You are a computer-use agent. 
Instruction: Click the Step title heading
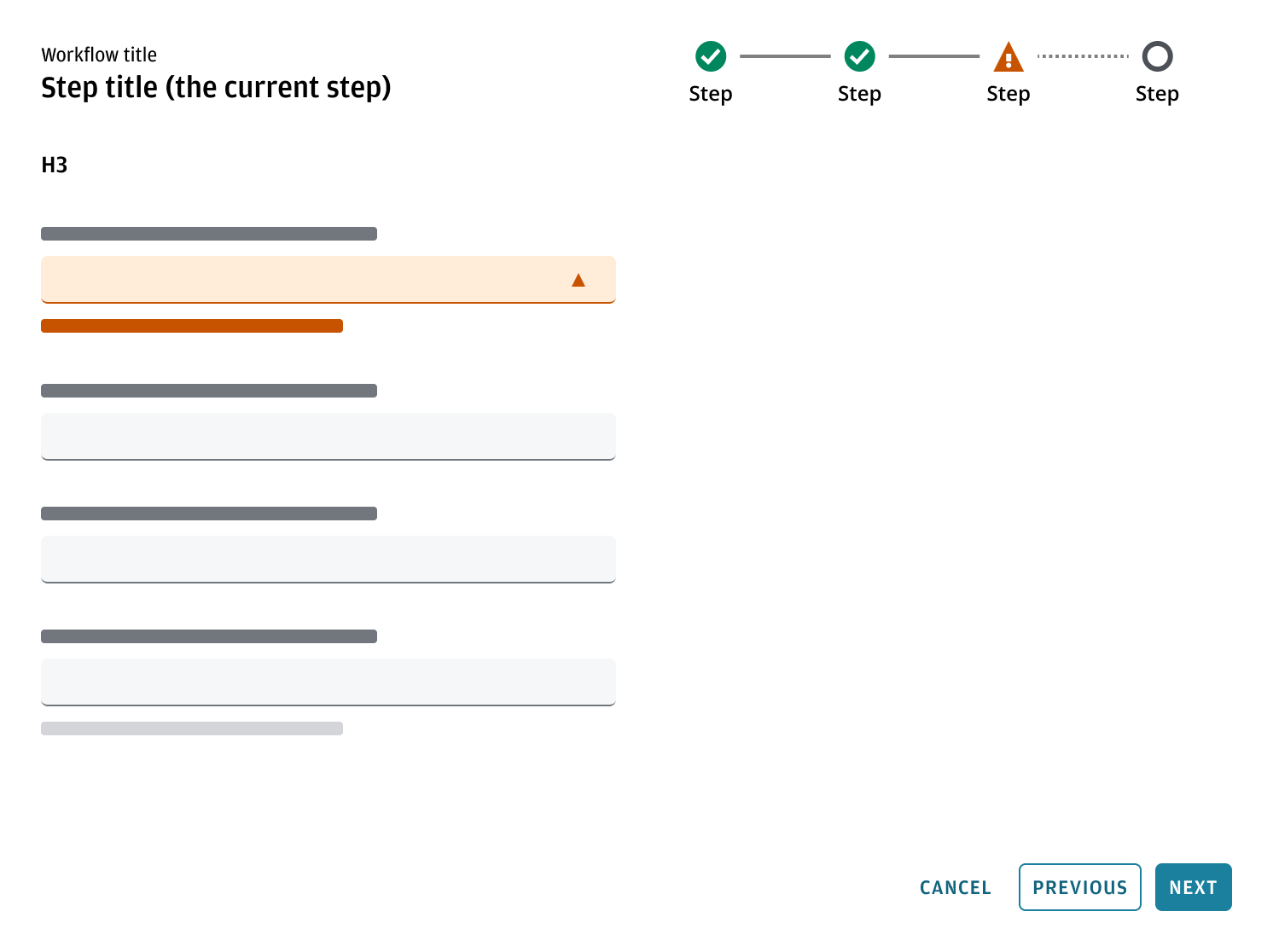point(216,87)
